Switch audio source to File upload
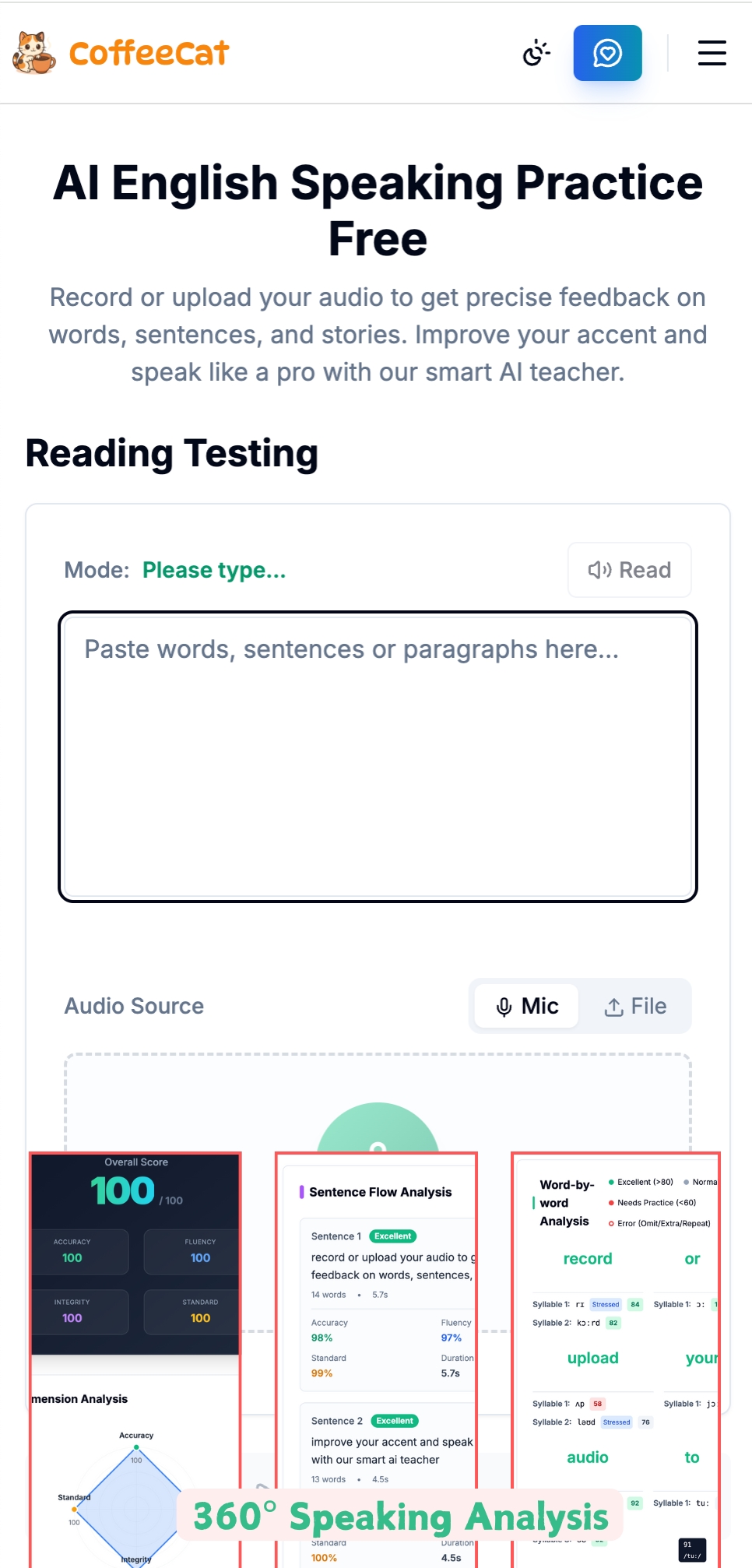This screenshot has height=1568, width=752. pos(637,1006)
